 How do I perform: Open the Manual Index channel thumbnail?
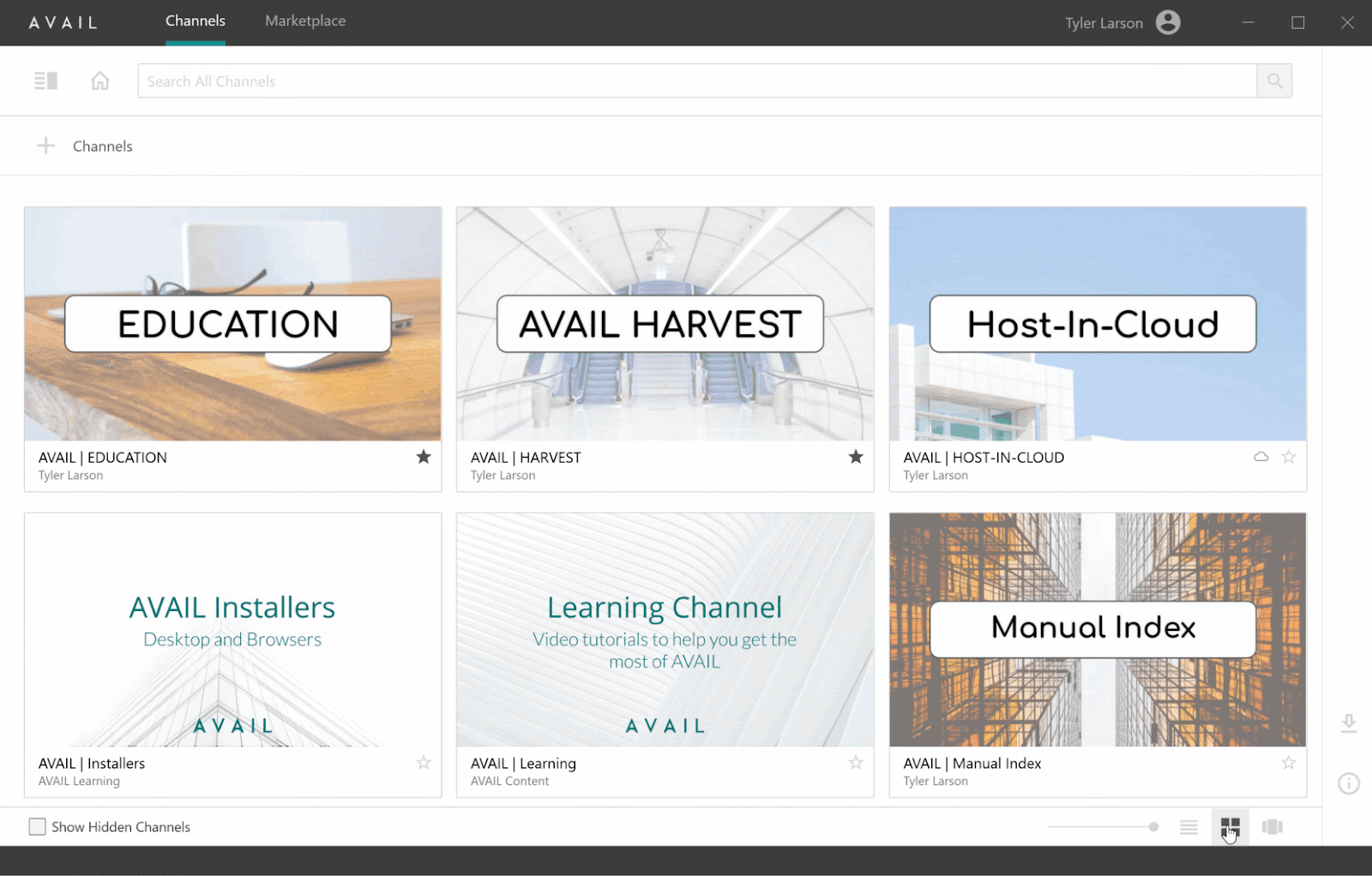pos(1098,630)
